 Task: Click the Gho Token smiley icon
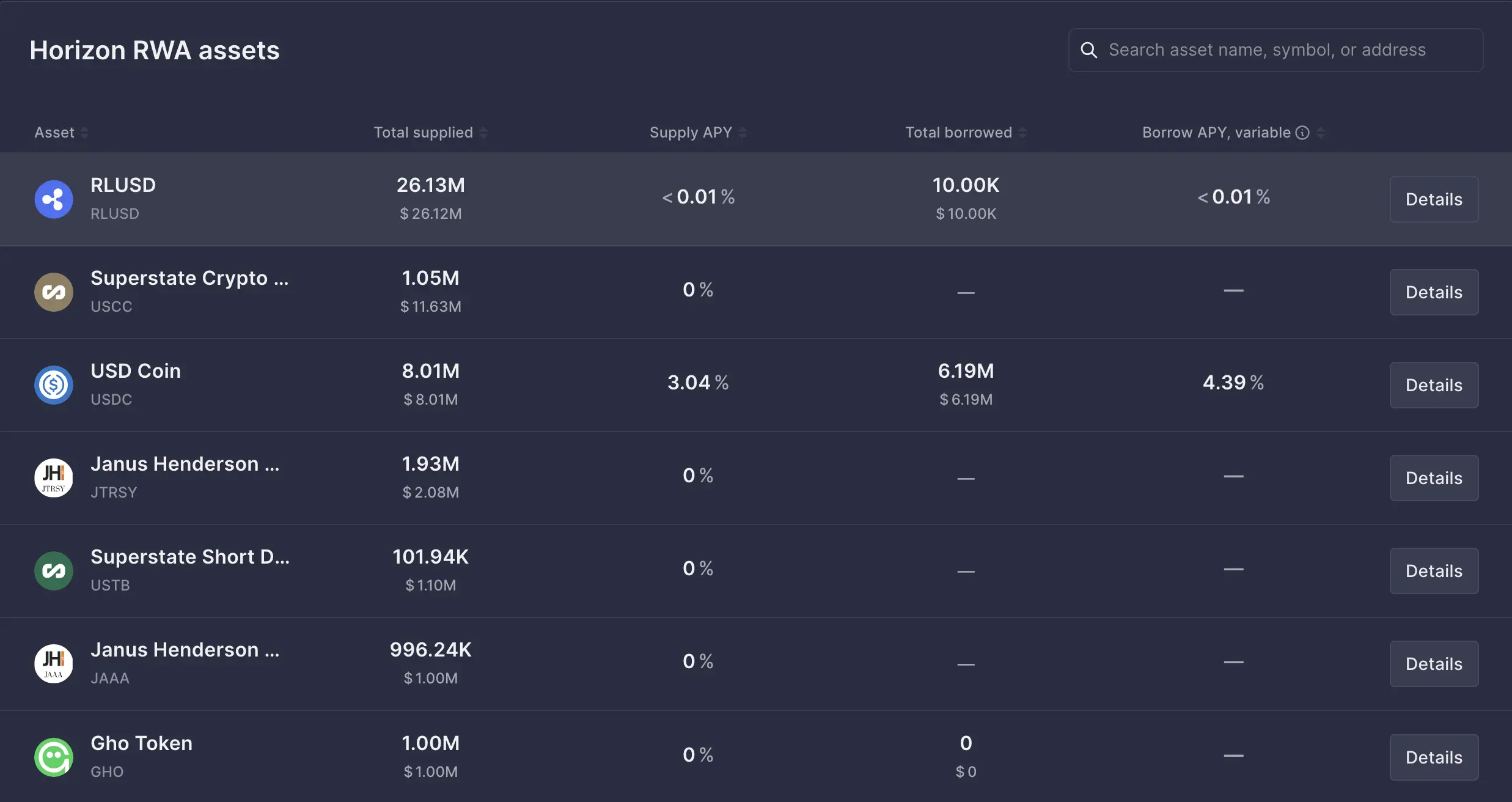click(x=54, y=757)
